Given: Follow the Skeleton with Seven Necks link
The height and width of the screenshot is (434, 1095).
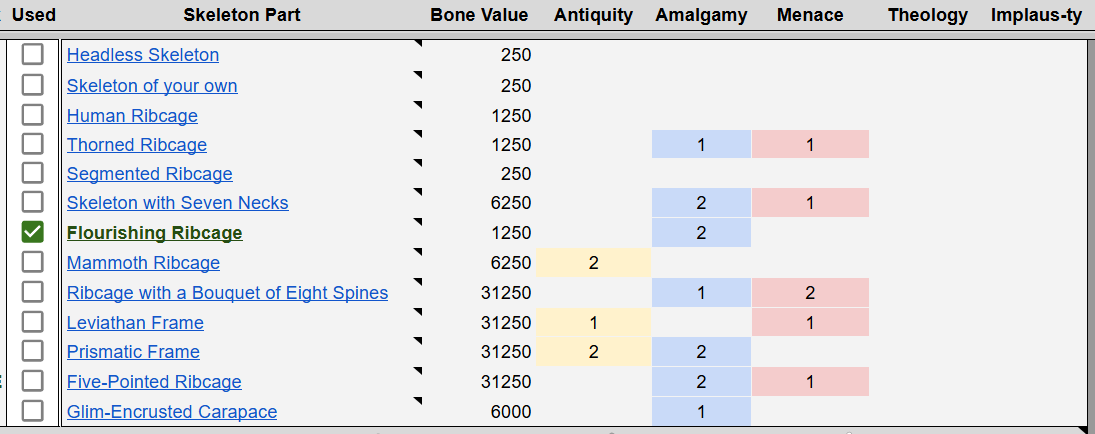Looking at the screenshot, I should point(177,203).
